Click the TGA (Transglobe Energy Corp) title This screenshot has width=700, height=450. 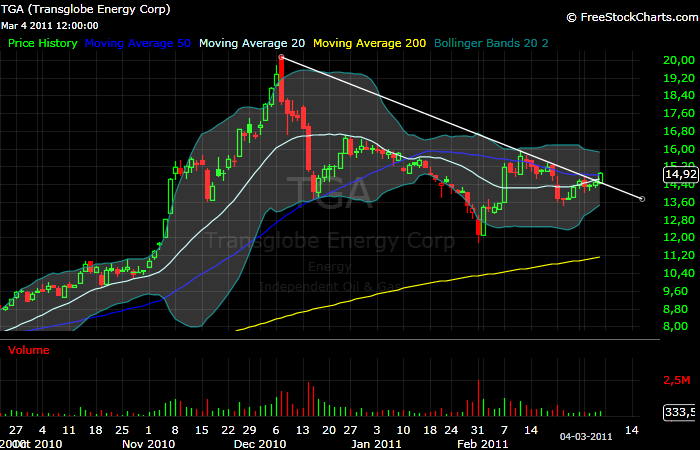click(85, 9)
